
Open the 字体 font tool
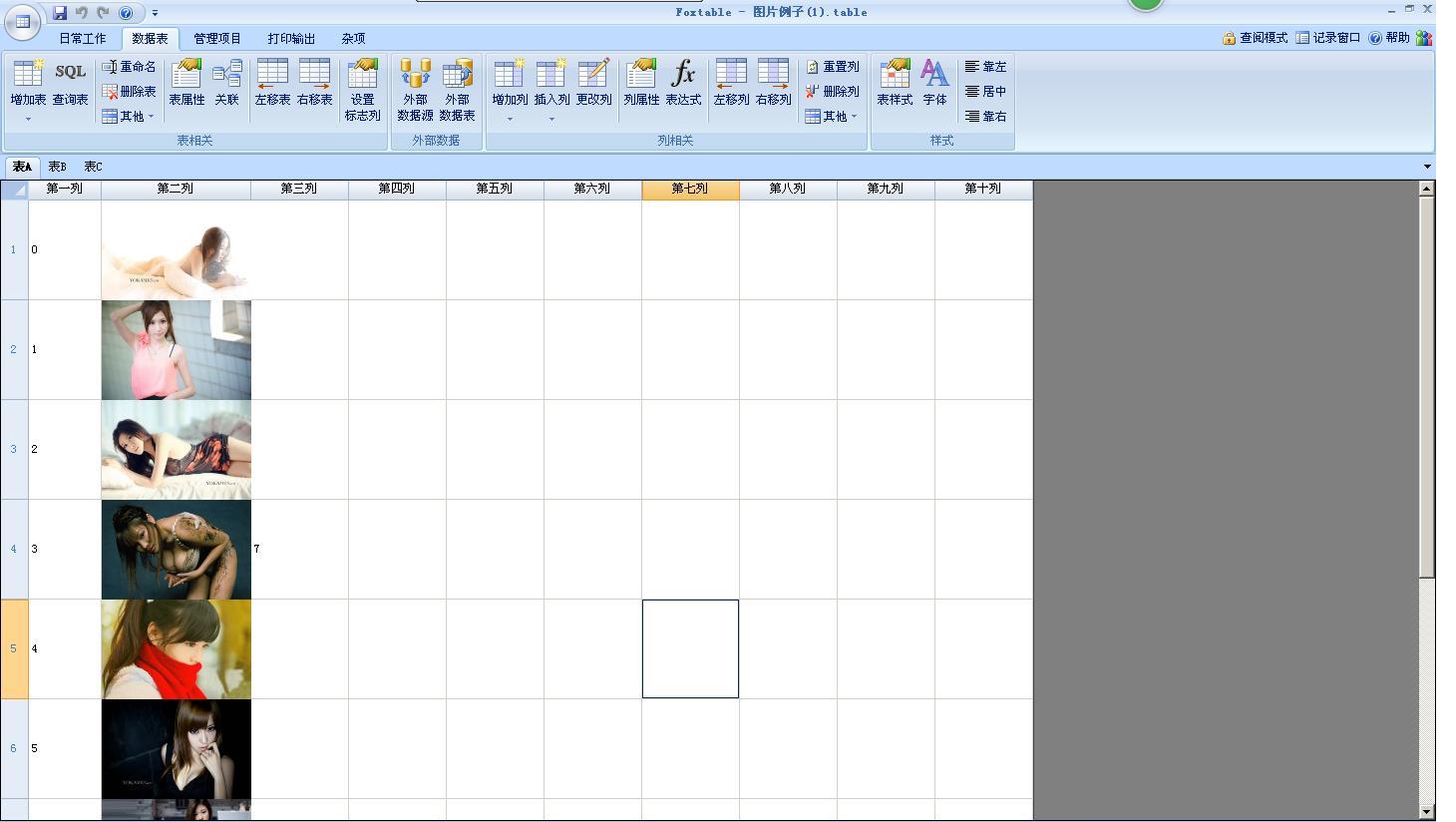pos(934,82)
